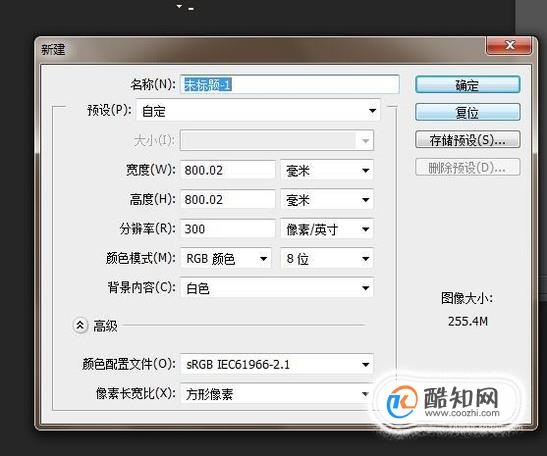Click the 名称 name input field
This screenshot has width=547, height=456.
pos(290,84)
